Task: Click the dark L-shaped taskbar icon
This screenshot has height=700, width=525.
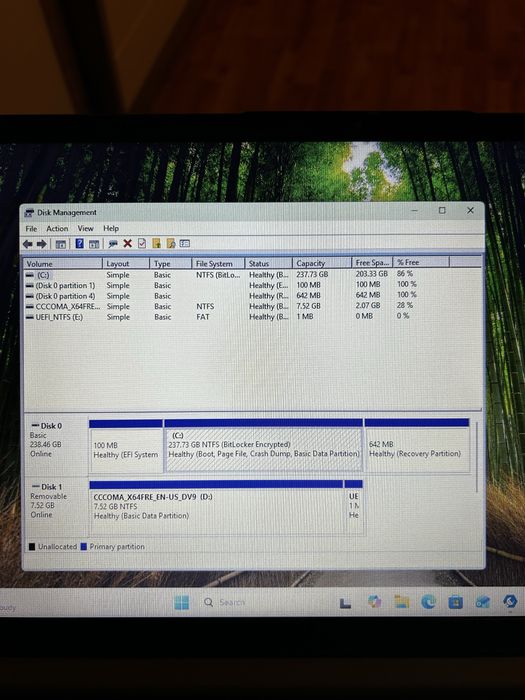Action: 345,604
